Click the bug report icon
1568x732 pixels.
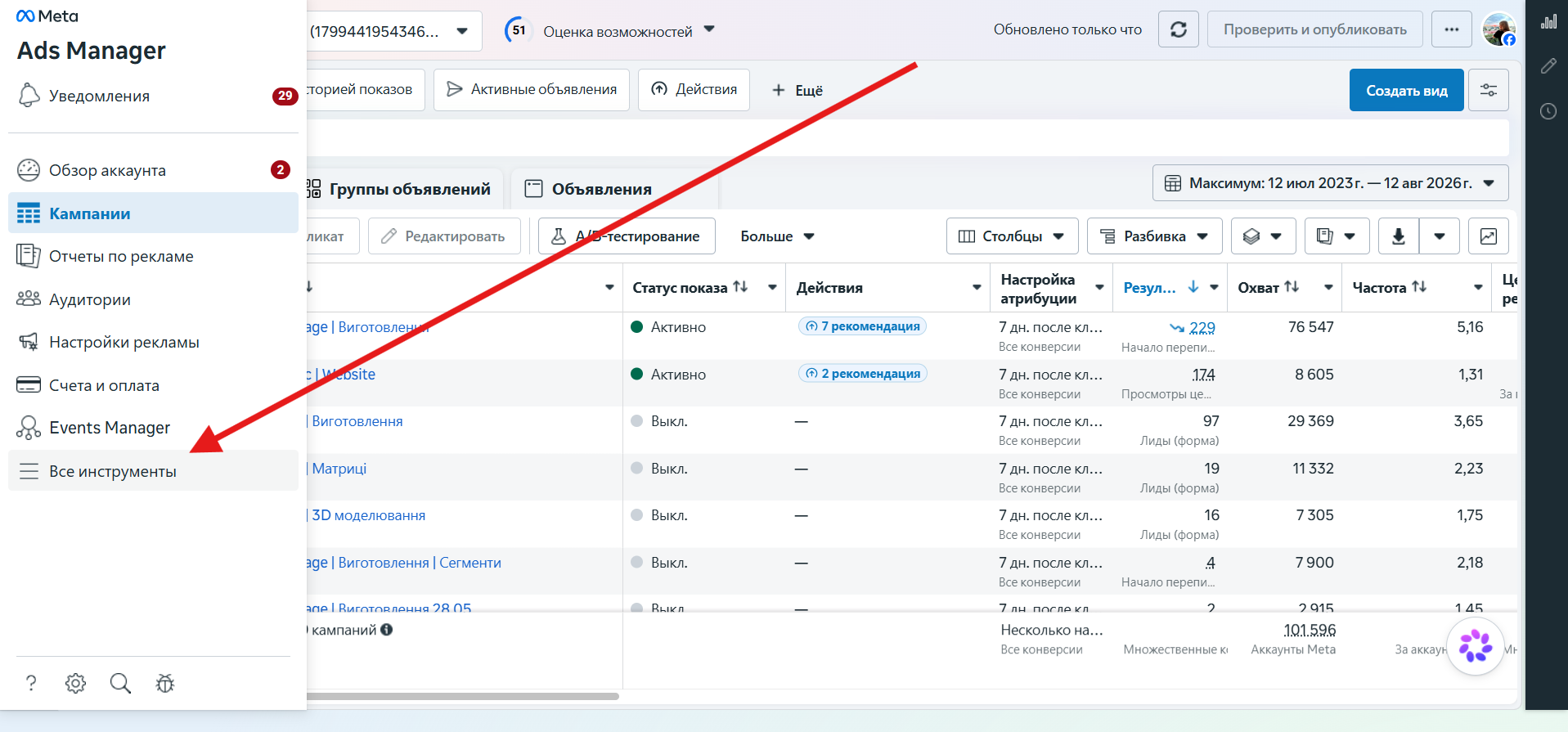tap(165, 683)
